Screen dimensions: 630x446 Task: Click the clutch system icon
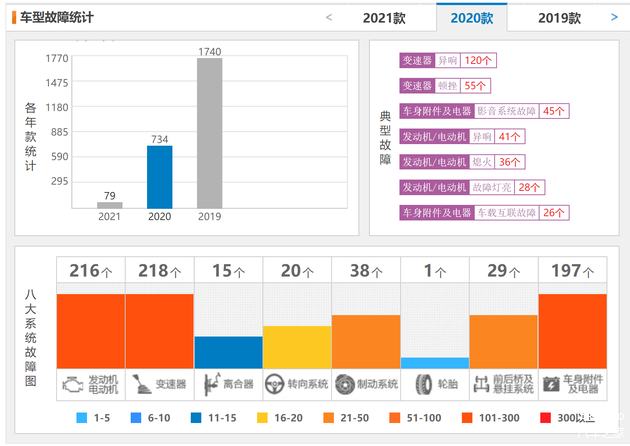[212, 383]
